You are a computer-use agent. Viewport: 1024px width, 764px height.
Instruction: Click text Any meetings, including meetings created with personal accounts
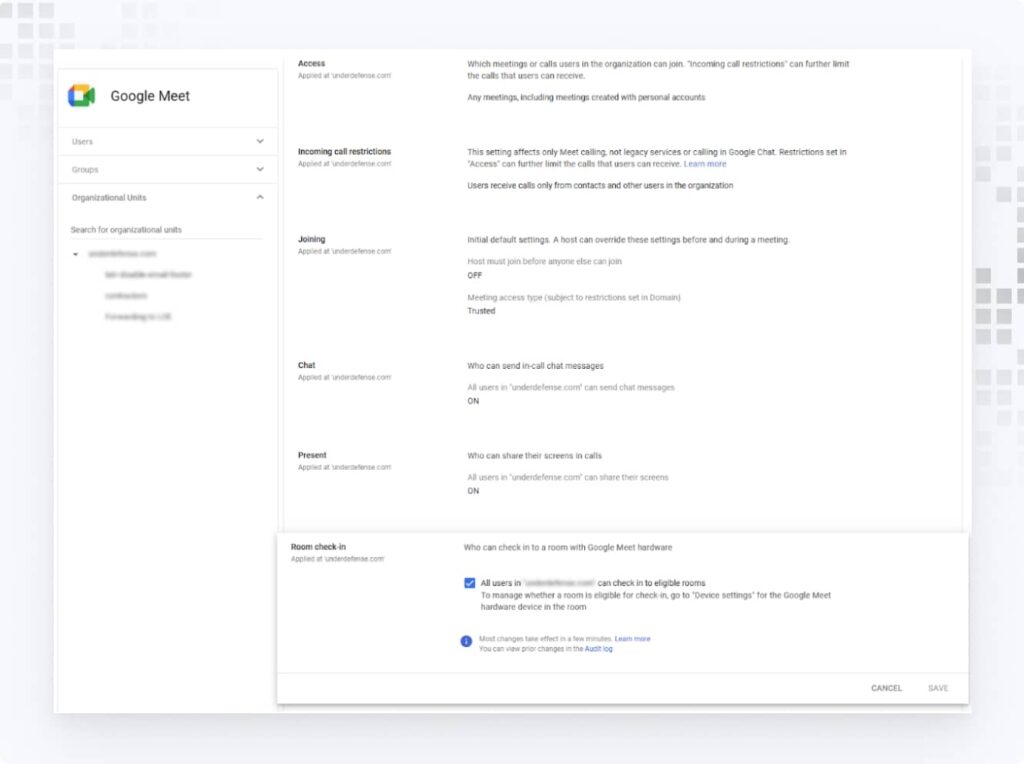tap(586, 97)
